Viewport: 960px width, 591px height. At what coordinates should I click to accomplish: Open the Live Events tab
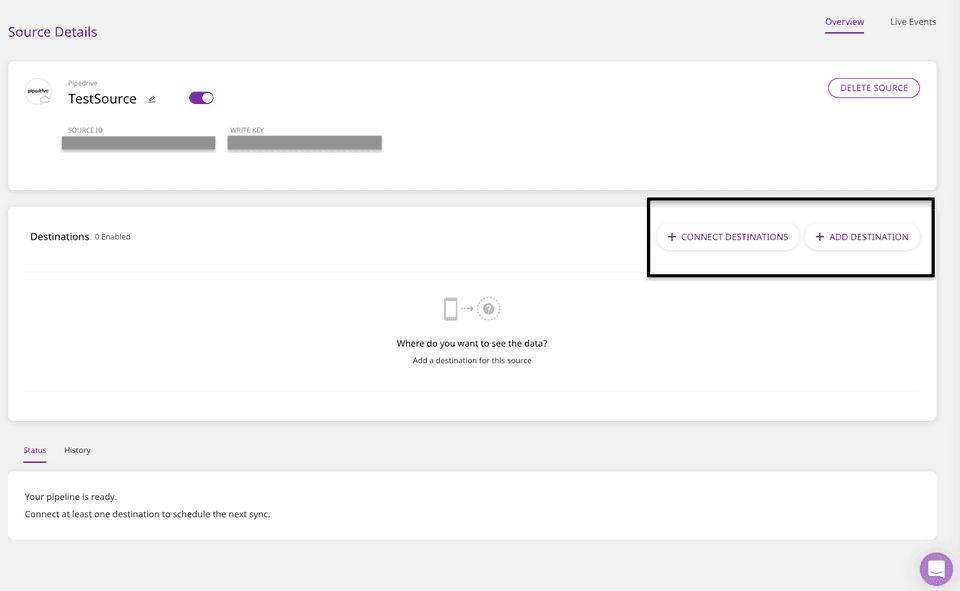(x=913, y=22)
